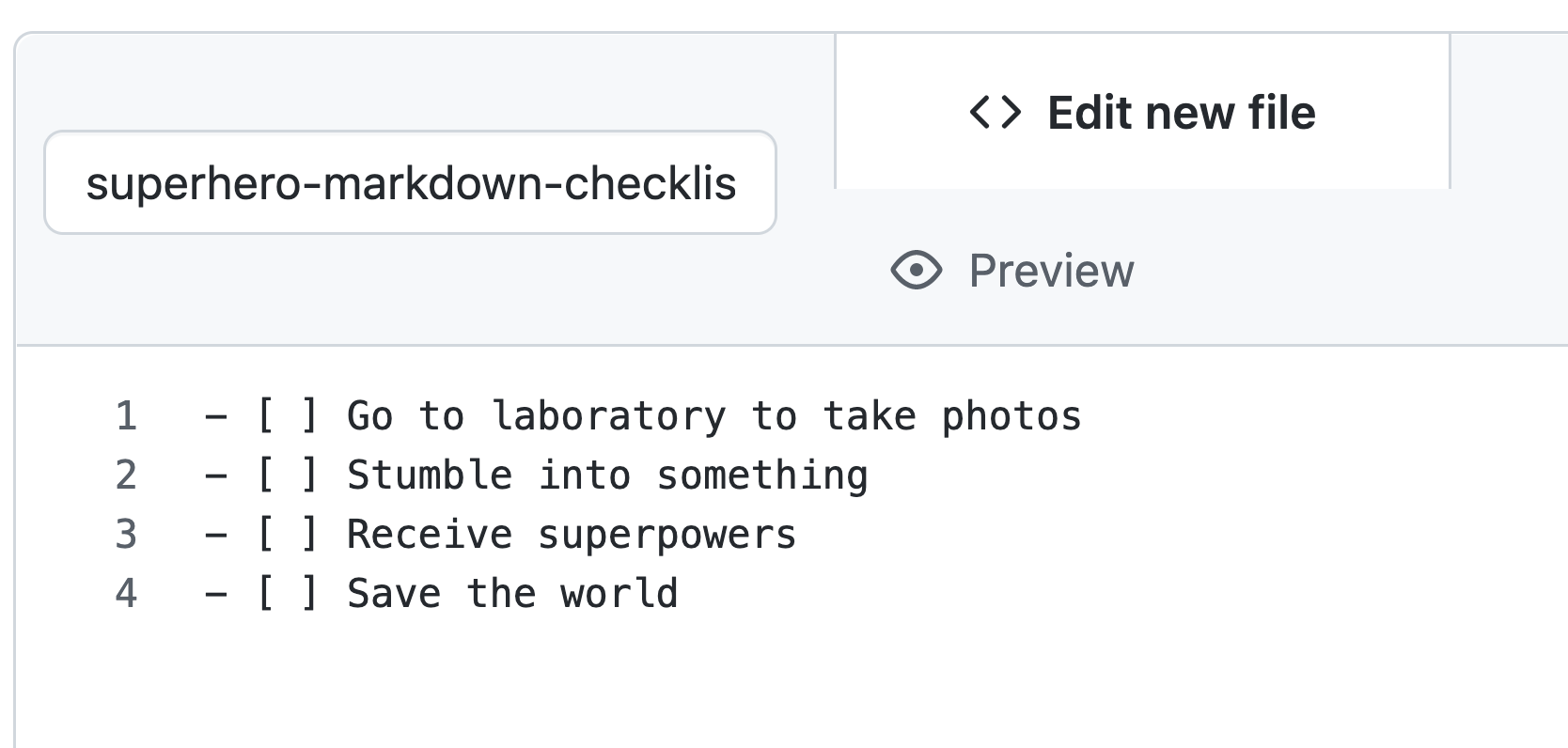Focus the superhero-markdown-checklist filename field
This screenshot has width=1568, height=748.
(411, 182)
